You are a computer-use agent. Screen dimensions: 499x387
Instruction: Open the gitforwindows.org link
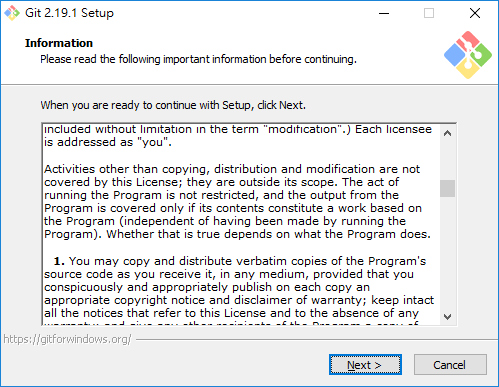coord(67,339)
